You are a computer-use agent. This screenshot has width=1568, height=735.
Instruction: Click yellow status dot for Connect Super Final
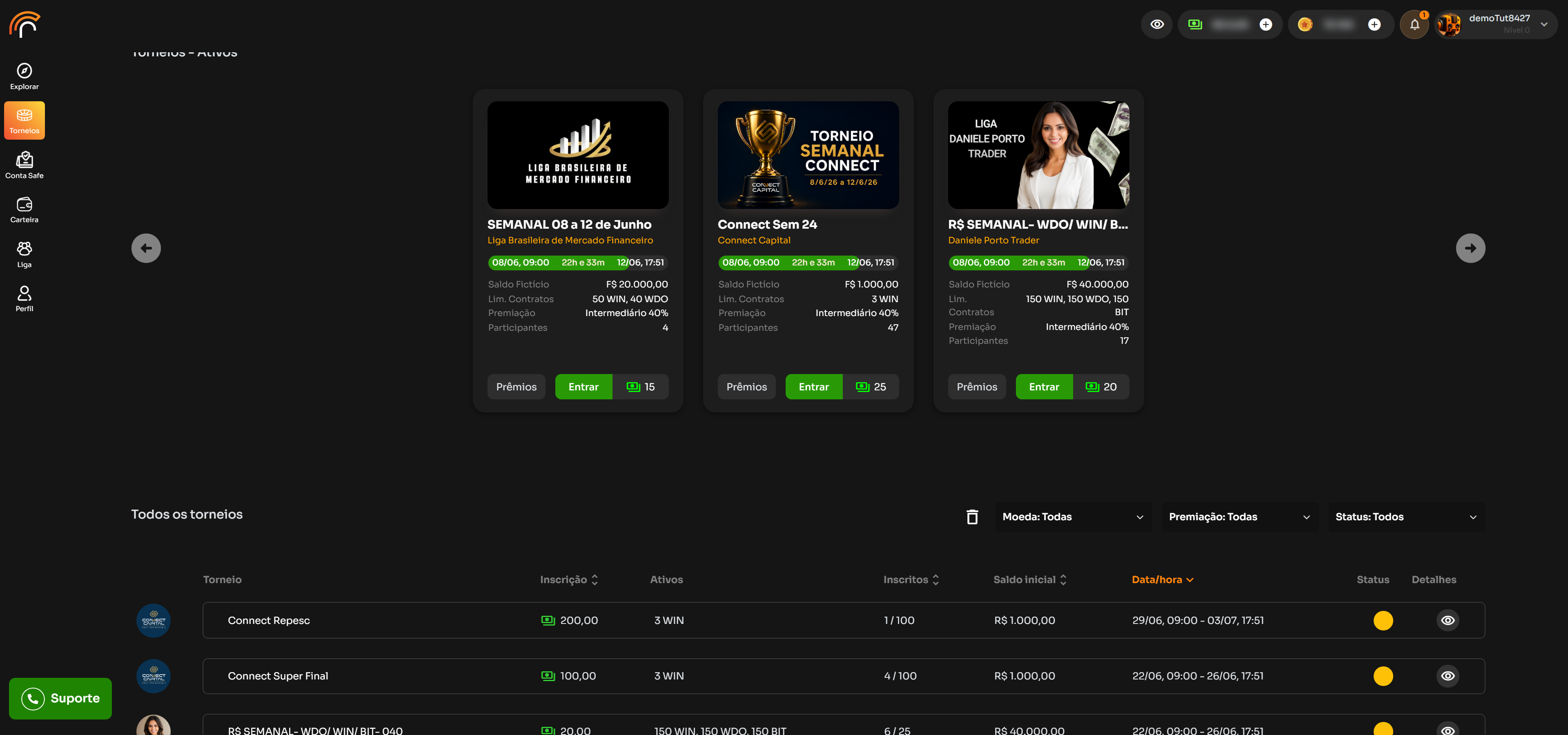click(1383, 676)
